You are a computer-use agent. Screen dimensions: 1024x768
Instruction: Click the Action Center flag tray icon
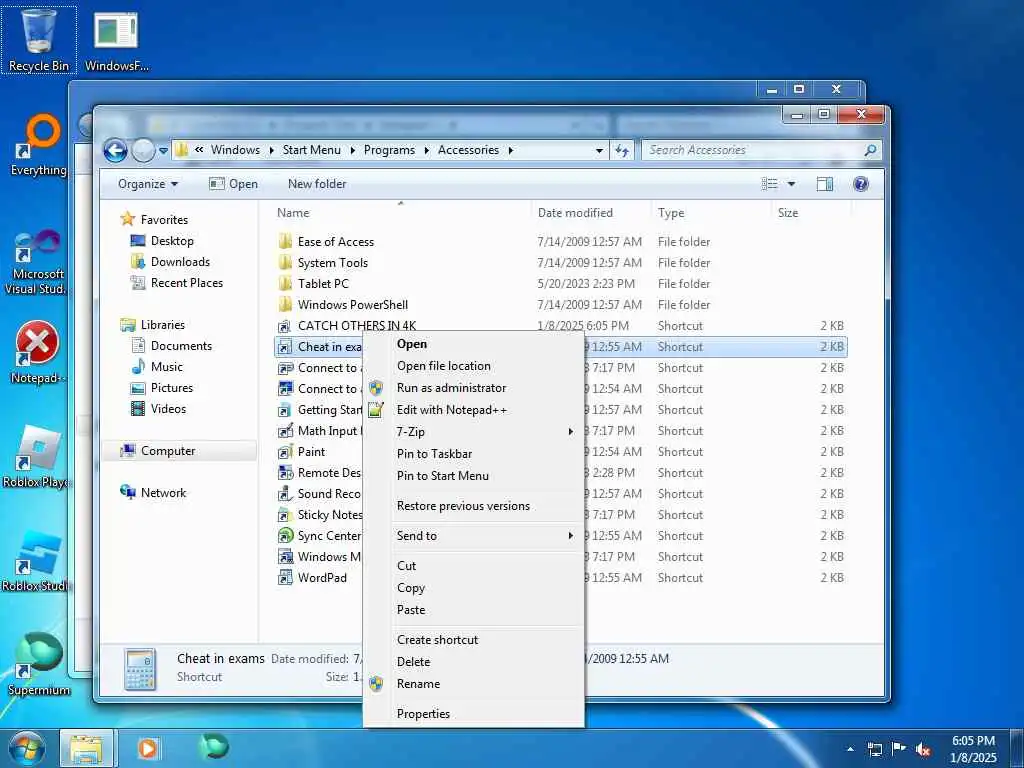(x=899, y=749)
